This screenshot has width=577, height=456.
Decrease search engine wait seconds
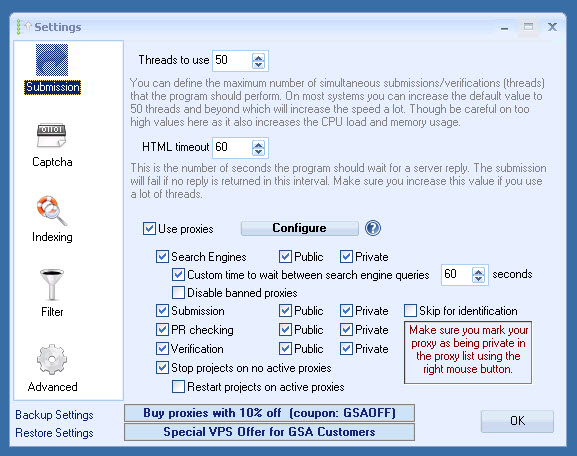[x=478, y=279]
